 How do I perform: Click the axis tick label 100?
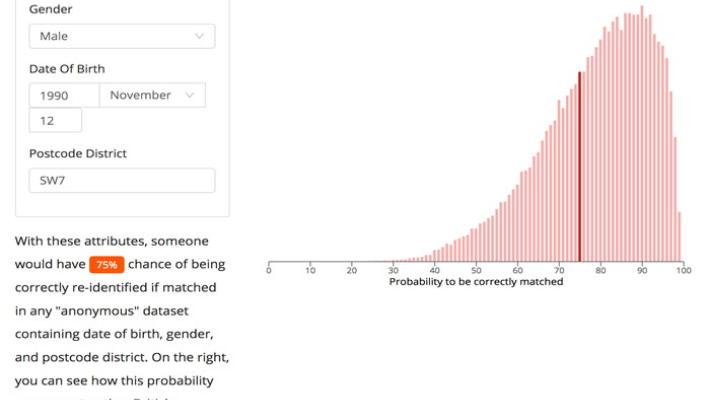click(683, 270)
